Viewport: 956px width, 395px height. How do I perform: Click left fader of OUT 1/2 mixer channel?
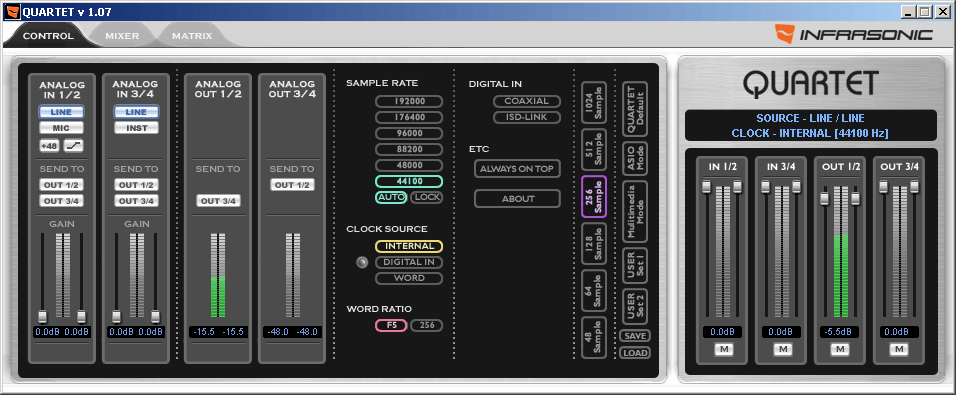pyautogui.click(x=824, y=199)
